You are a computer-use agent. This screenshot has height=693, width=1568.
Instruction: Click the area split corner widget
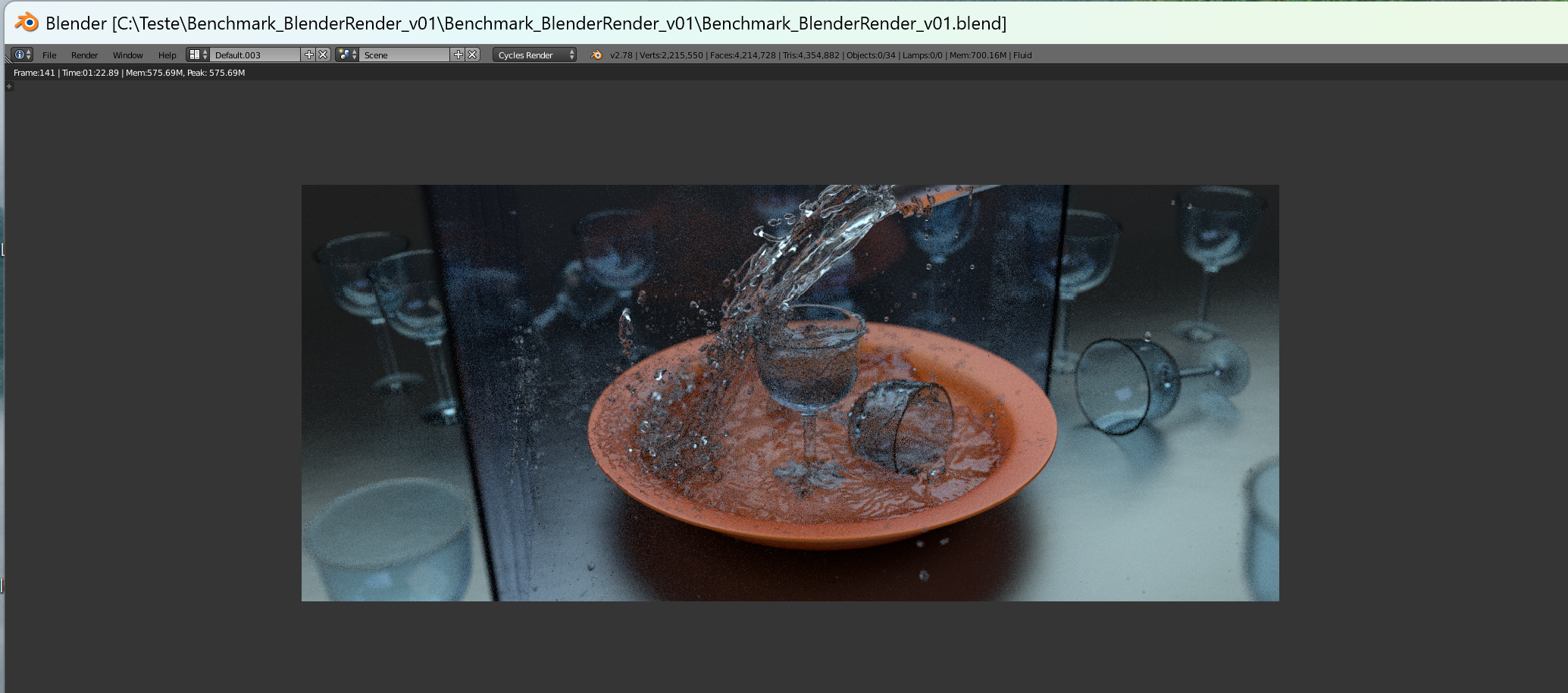click(7, 58)
